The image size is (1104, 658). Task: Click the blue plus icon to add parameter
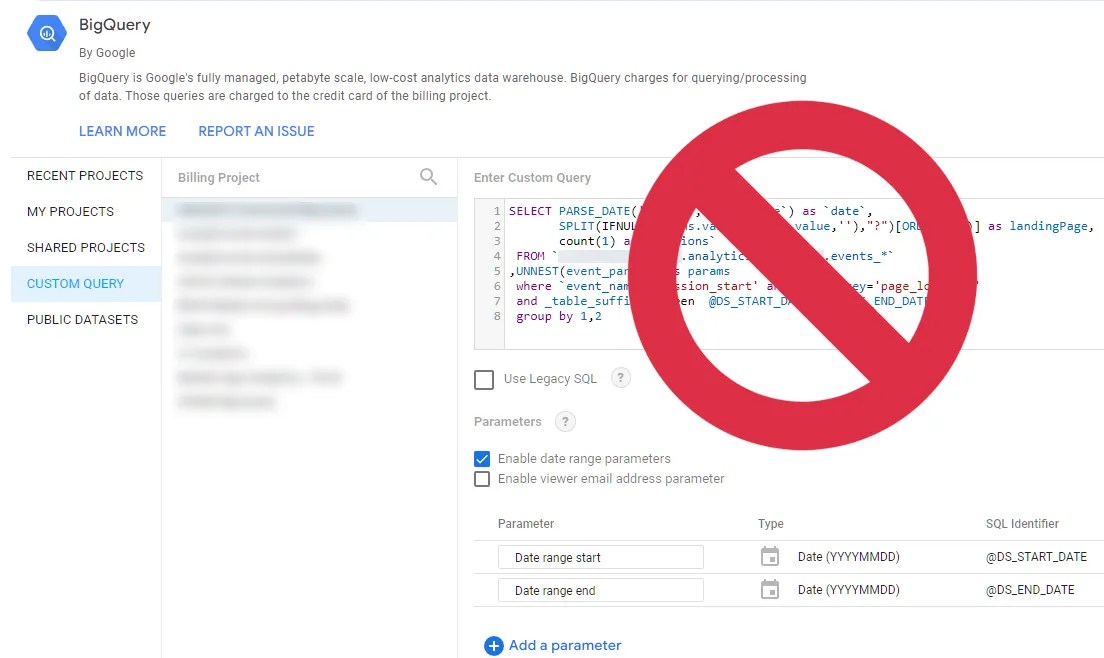(493, 646)
